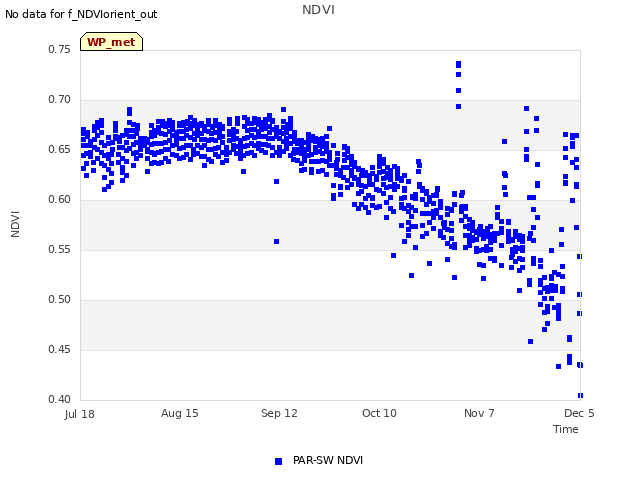
Task: Click the 0.75 y-axis tick label
Action: (60, 49)
